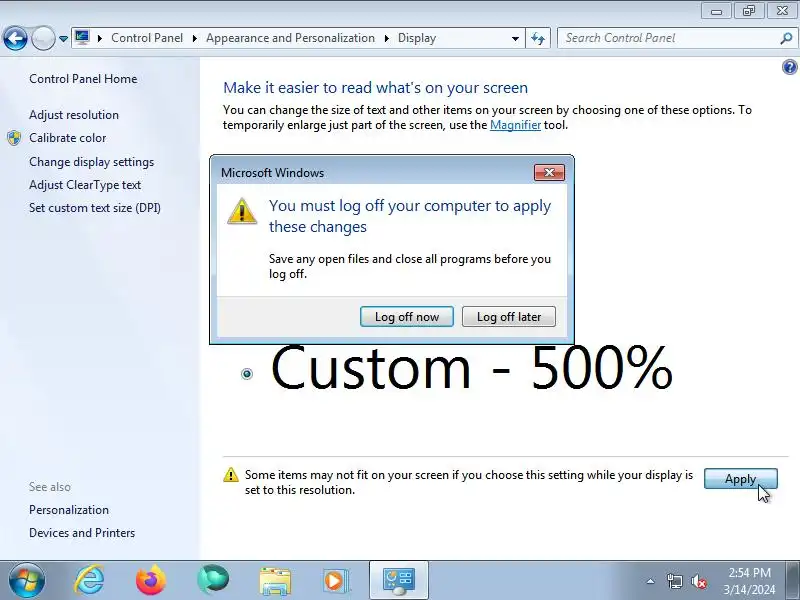Click the warning icon in the dialog
Viewport: 800px width, 600px height.
242,211
